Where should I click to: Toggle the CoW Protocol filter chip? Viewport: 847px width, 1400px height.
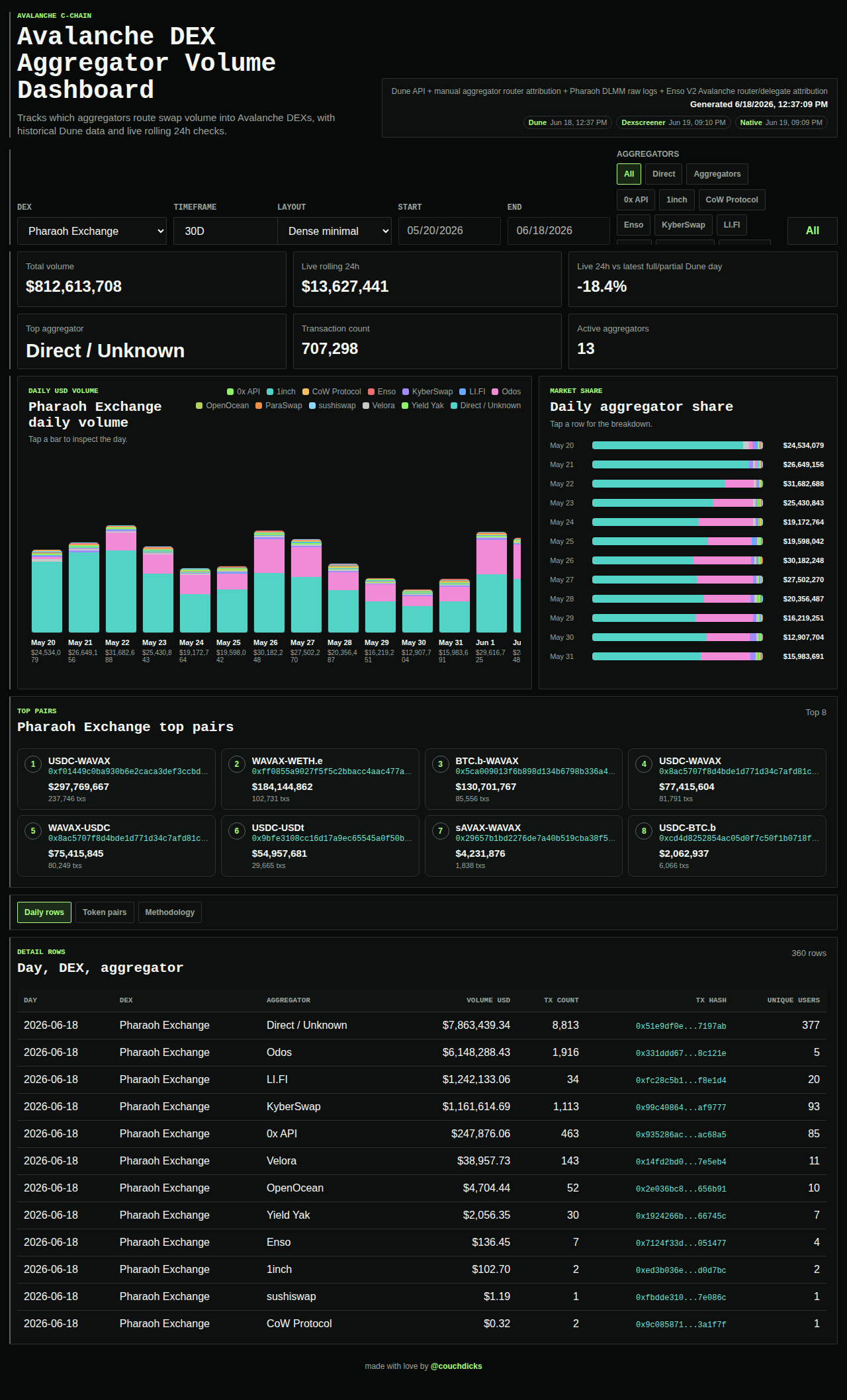pos(732,200)
